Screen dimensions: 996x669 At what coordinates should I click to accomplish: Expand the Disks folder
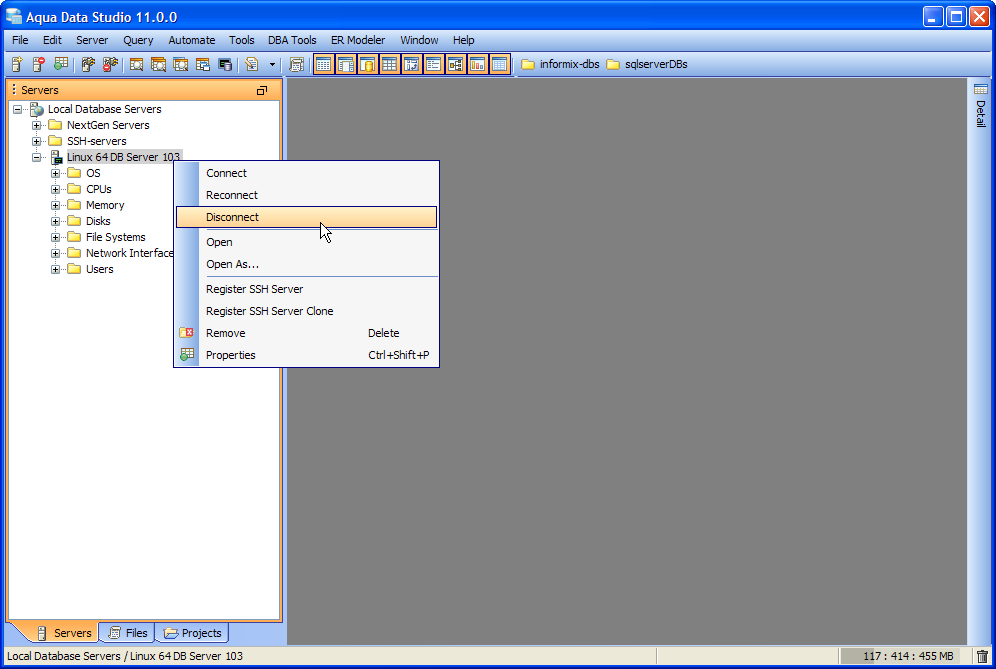coord(55,221)
